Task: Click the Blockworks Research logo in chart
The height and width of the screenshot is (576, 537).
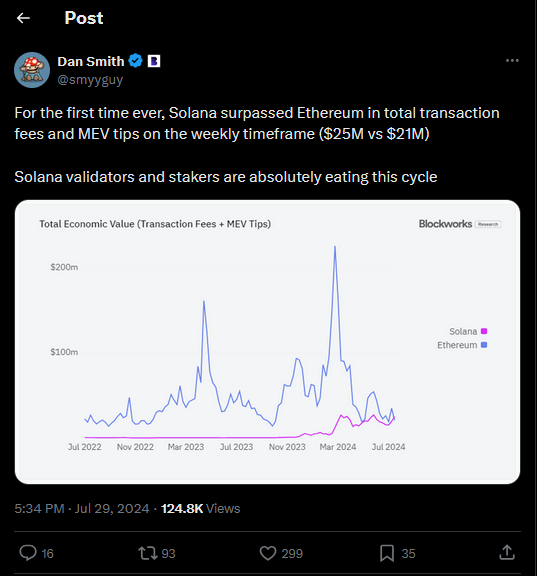Action: coord(460,224)
